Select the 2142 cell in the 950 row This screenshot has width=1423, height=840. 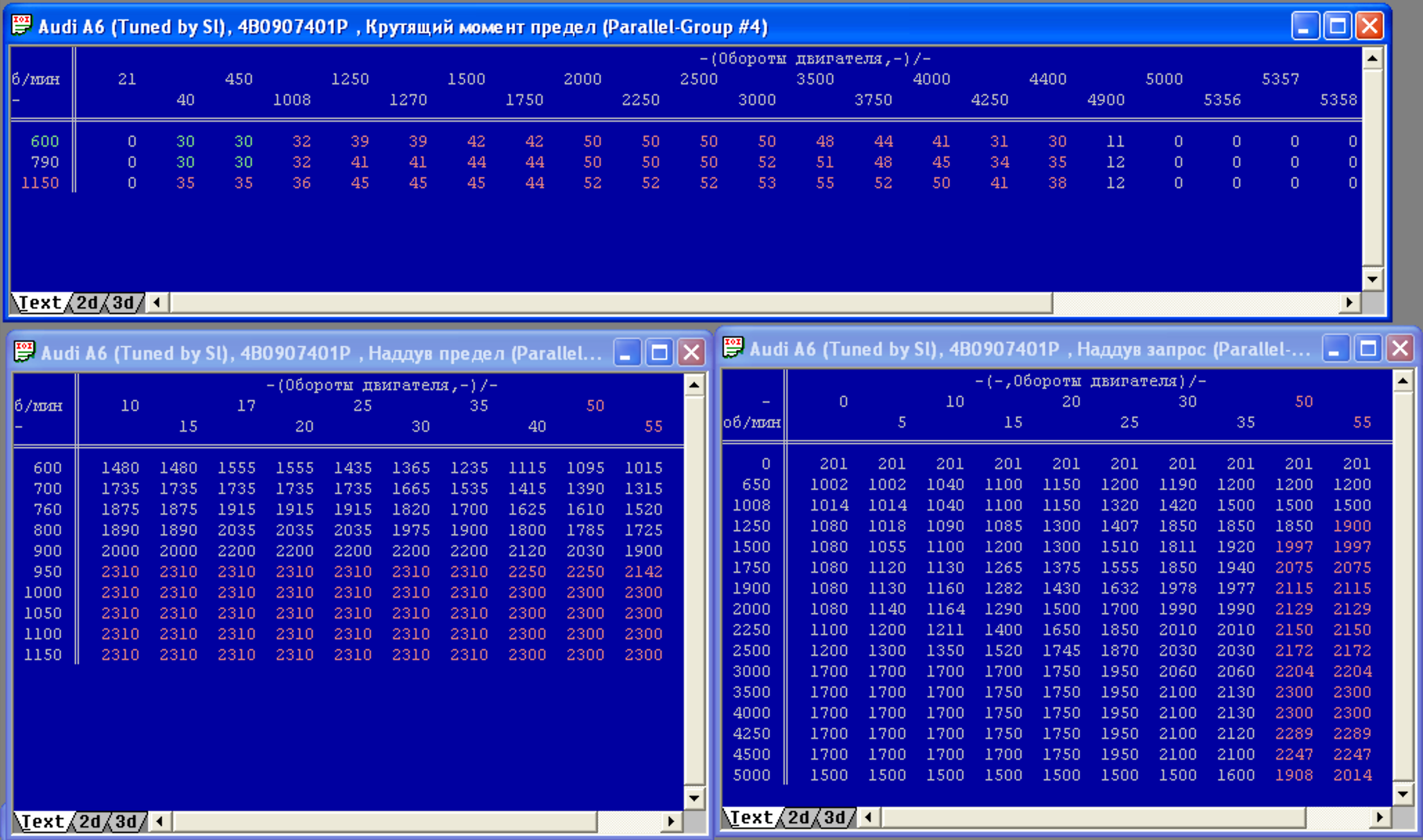[644, 572]
